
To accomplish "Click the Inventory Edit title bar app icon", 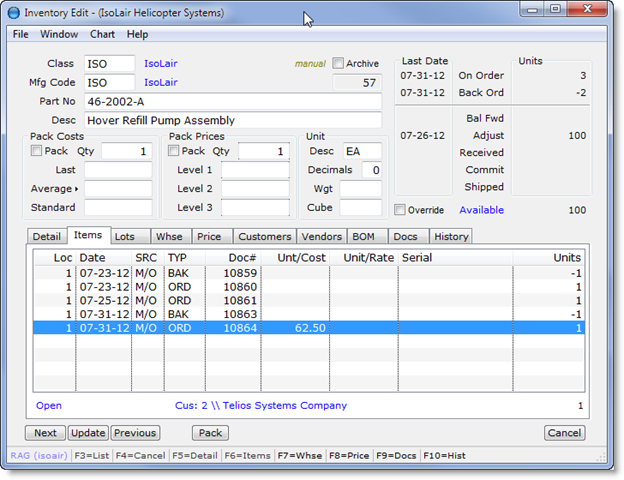I will point(13,14).
